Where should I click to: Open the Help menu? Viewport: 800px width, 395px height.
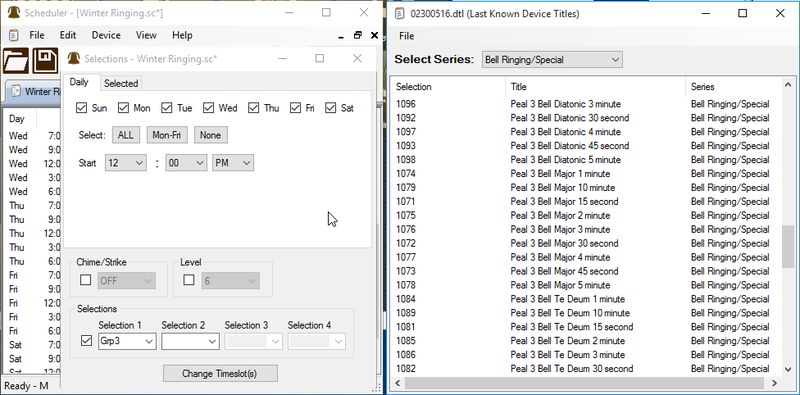[182, 35]
